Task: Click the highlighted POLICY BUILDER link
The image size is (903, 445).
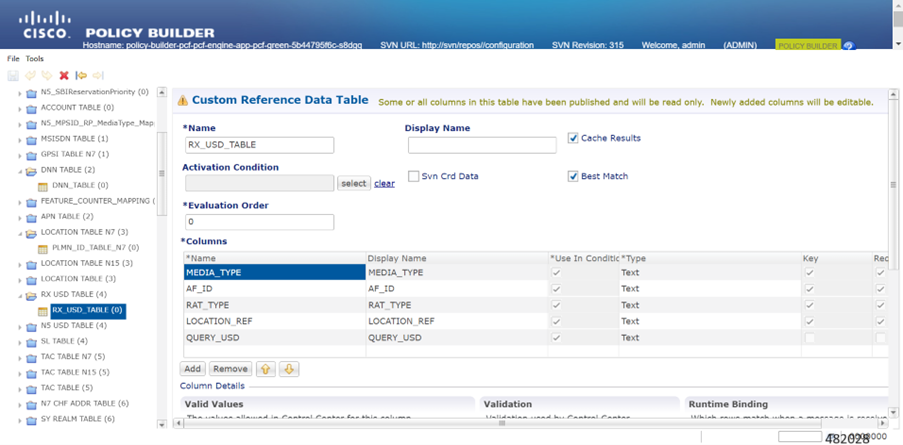Action: 808,46
